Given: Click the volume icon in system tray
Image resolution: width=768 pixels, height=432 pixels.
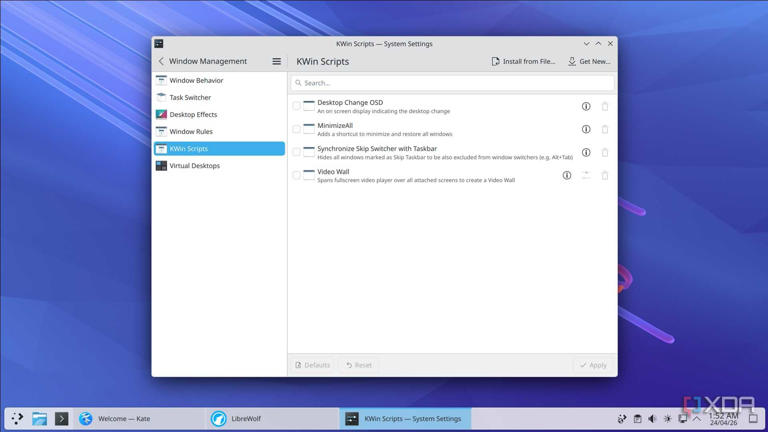Looking at the screenshot, I should (x=652, y=419).
